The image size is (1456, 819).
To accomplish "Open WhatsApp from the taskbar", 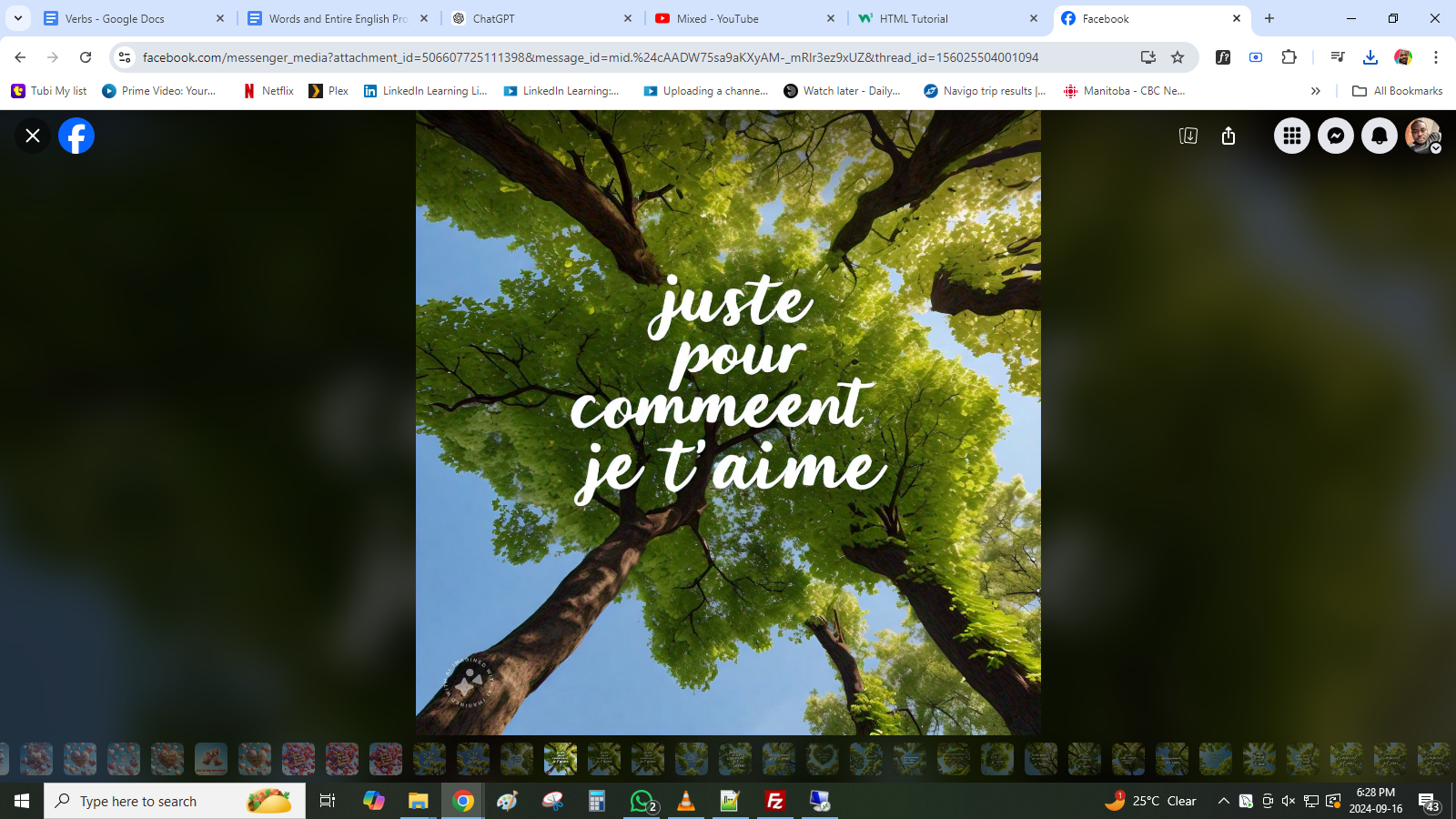I will [642, 801].
